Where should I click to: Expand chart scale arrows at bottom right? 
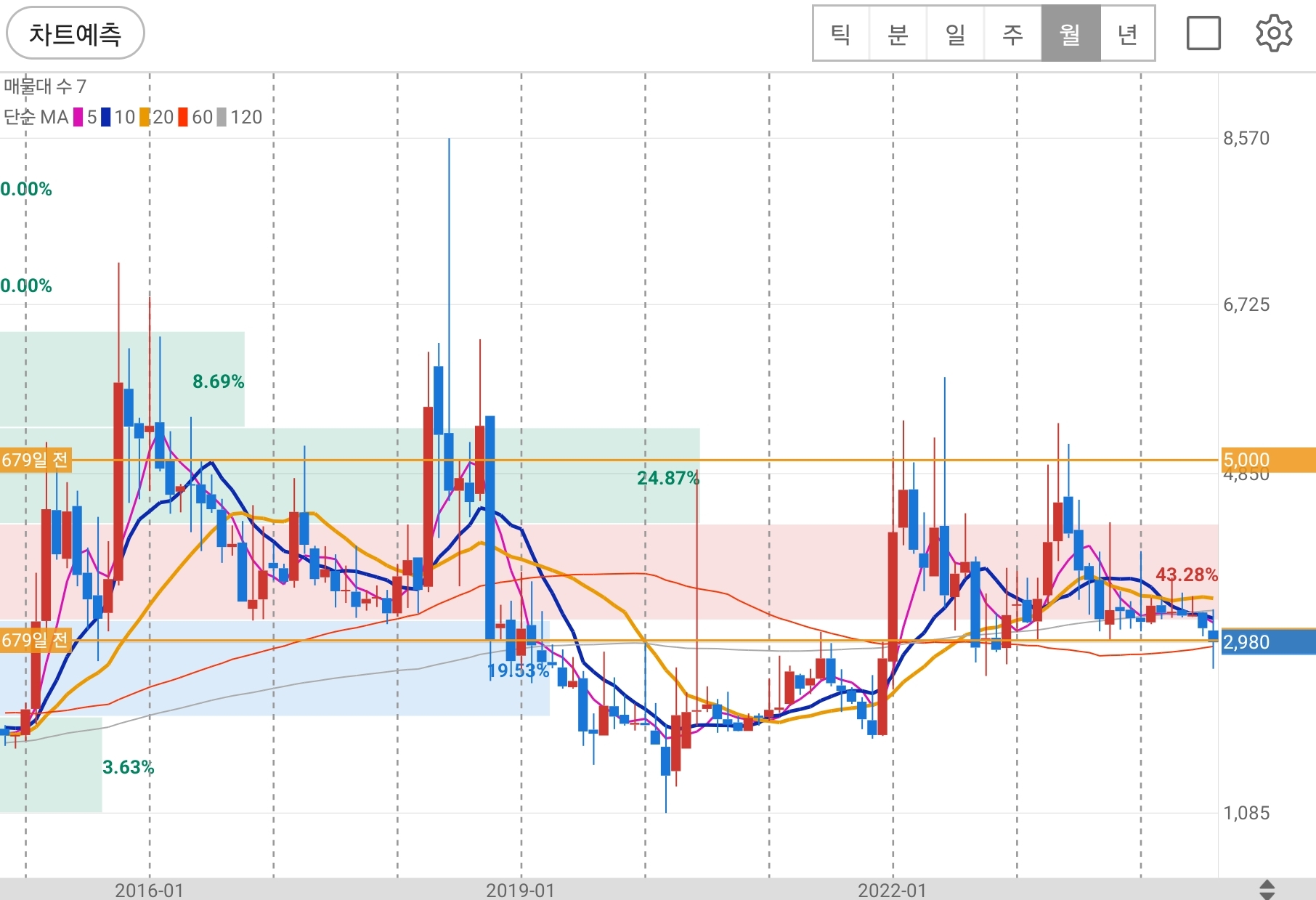[x=1267, y=890]
